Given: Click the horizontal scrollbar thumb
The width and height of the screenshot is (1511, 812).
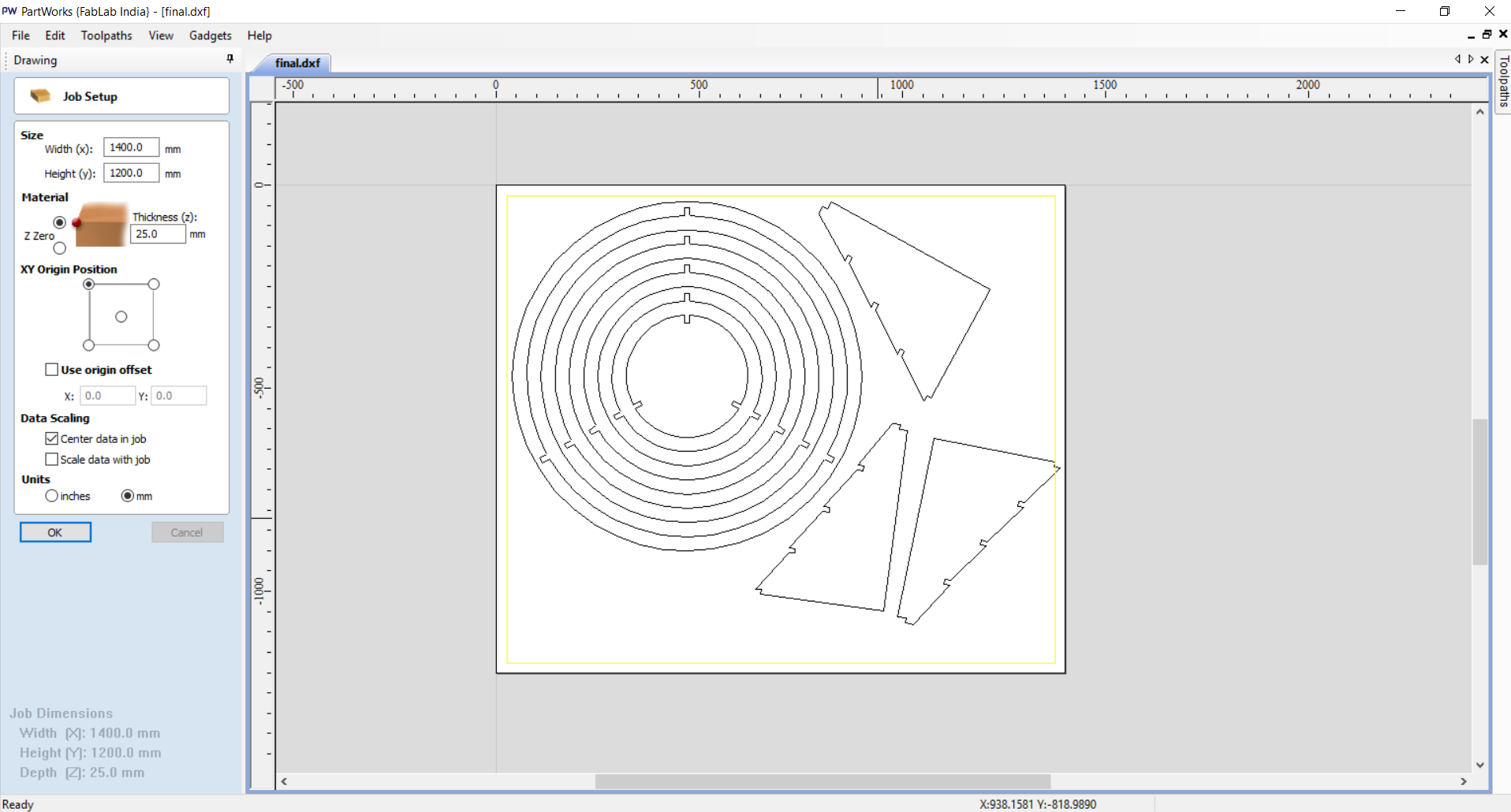Looking at the screenshot, I should point(823,781).
